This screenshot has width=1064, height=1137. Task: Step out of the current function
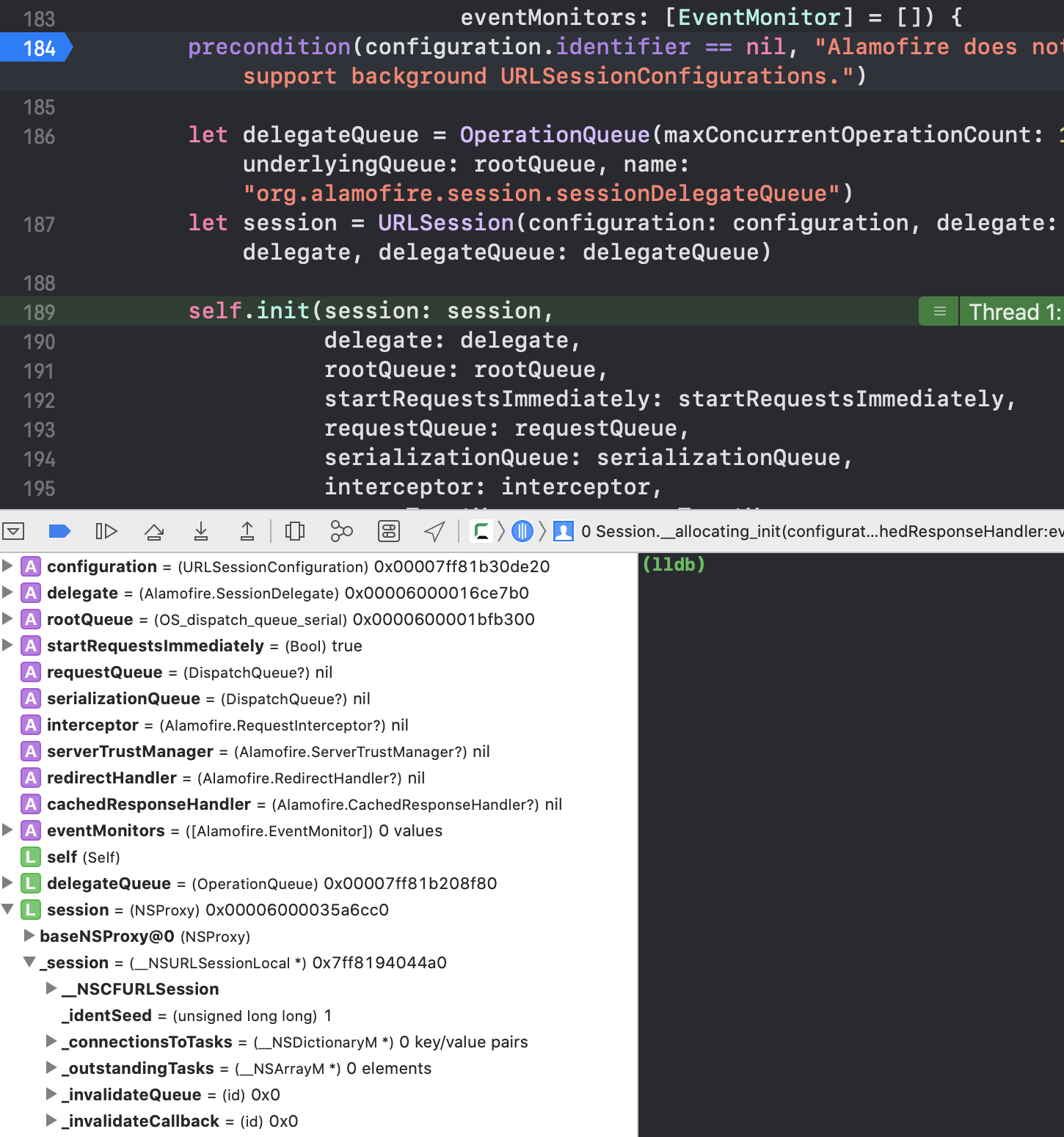point(247,531)
